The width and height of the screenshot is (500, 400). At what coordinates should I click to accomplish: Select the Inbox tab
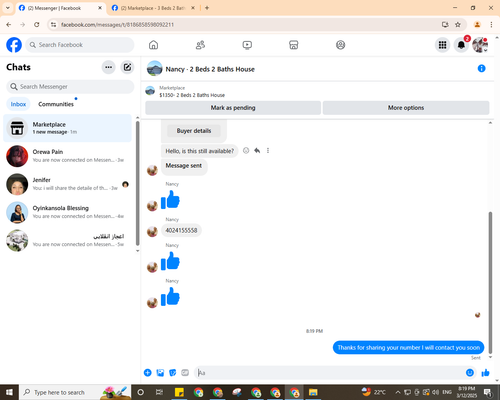click(18, 104)
